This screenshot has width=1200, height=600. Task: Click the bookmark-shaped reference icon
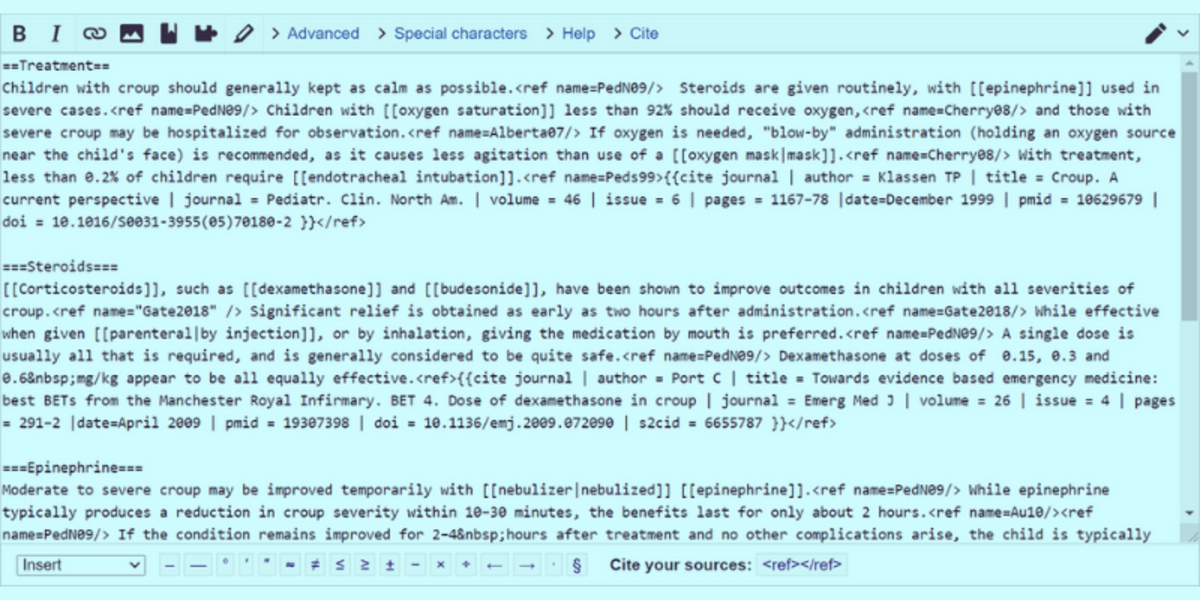click(168, 34)
